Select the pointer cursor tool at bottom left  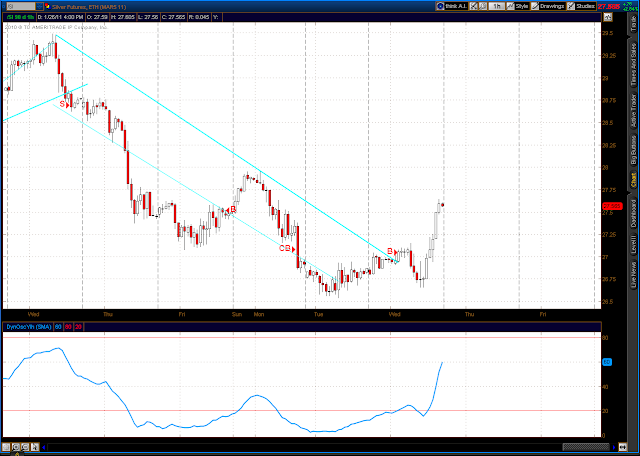(35, 447)
